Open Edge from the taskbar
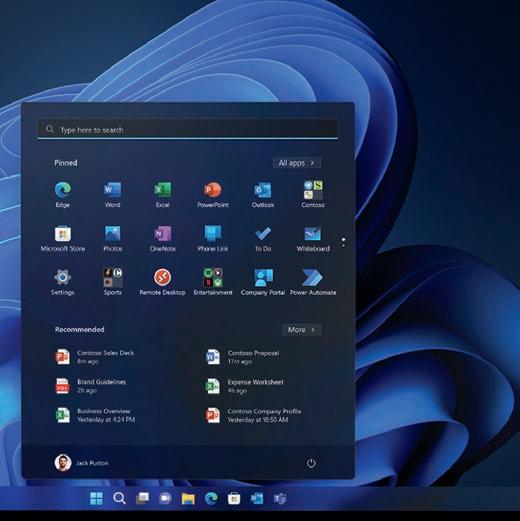This screenshot has width=520, height=521. [211, 499]
